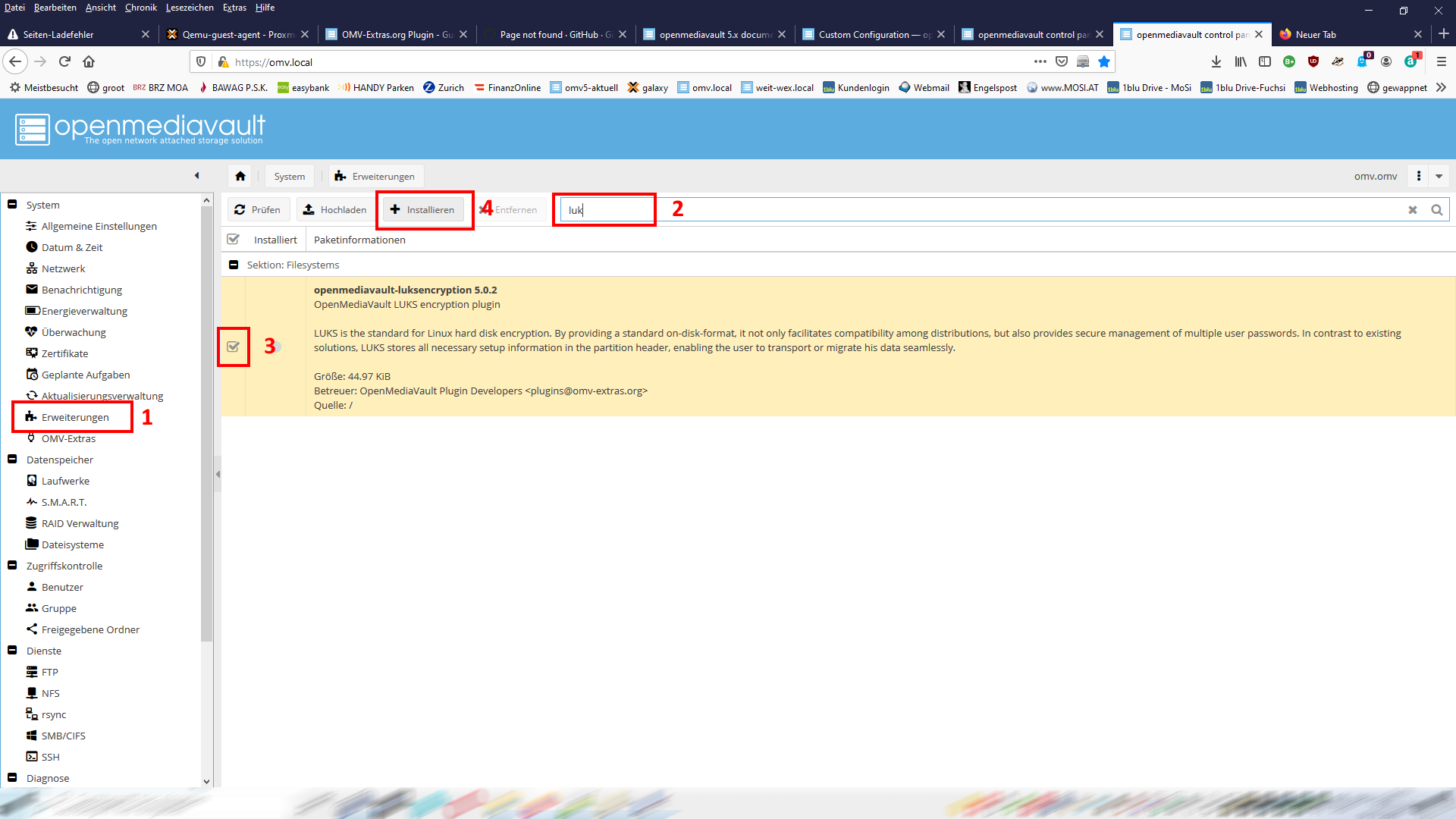This screenshot has width=1456, height=819.
Task: Click the Prüfen button
Action: [259, 209]
